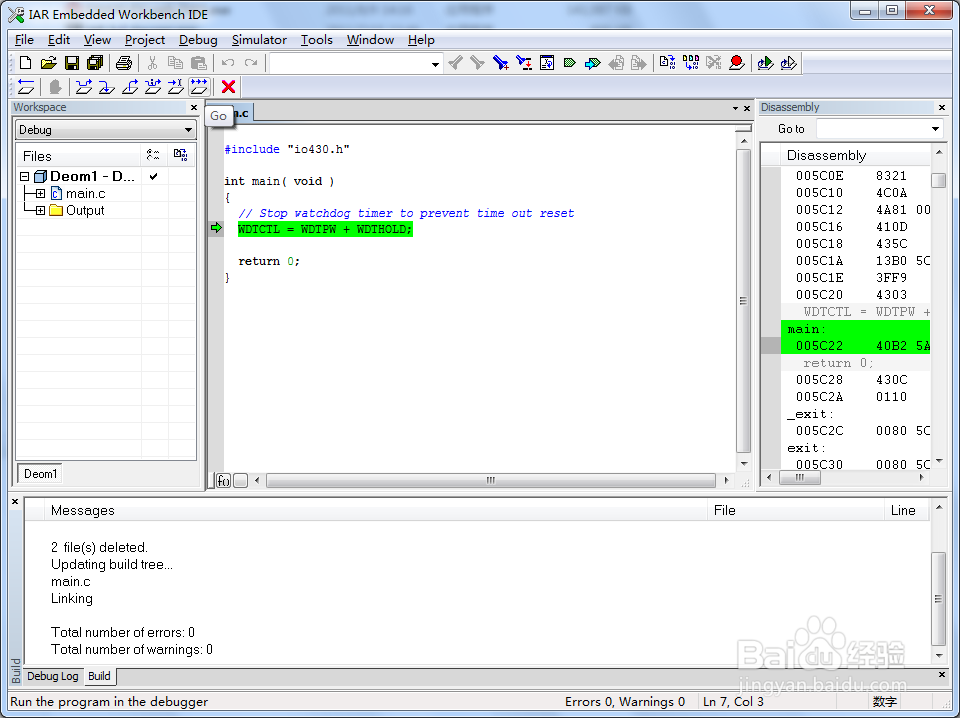
Task: Switch to the Debug Log tab
Action: (x=53, y=676)
